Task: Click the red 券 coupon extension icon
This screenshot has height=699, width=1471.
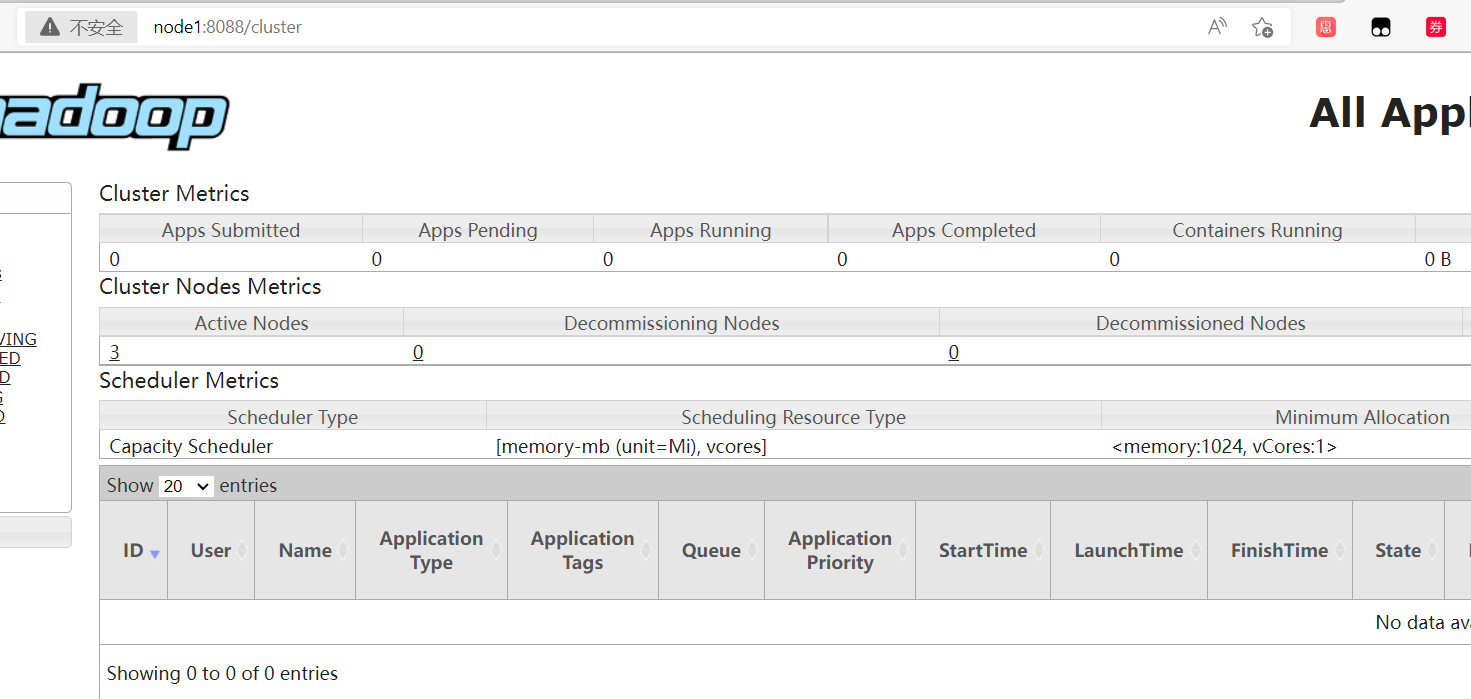Action: coord(1436,27)
